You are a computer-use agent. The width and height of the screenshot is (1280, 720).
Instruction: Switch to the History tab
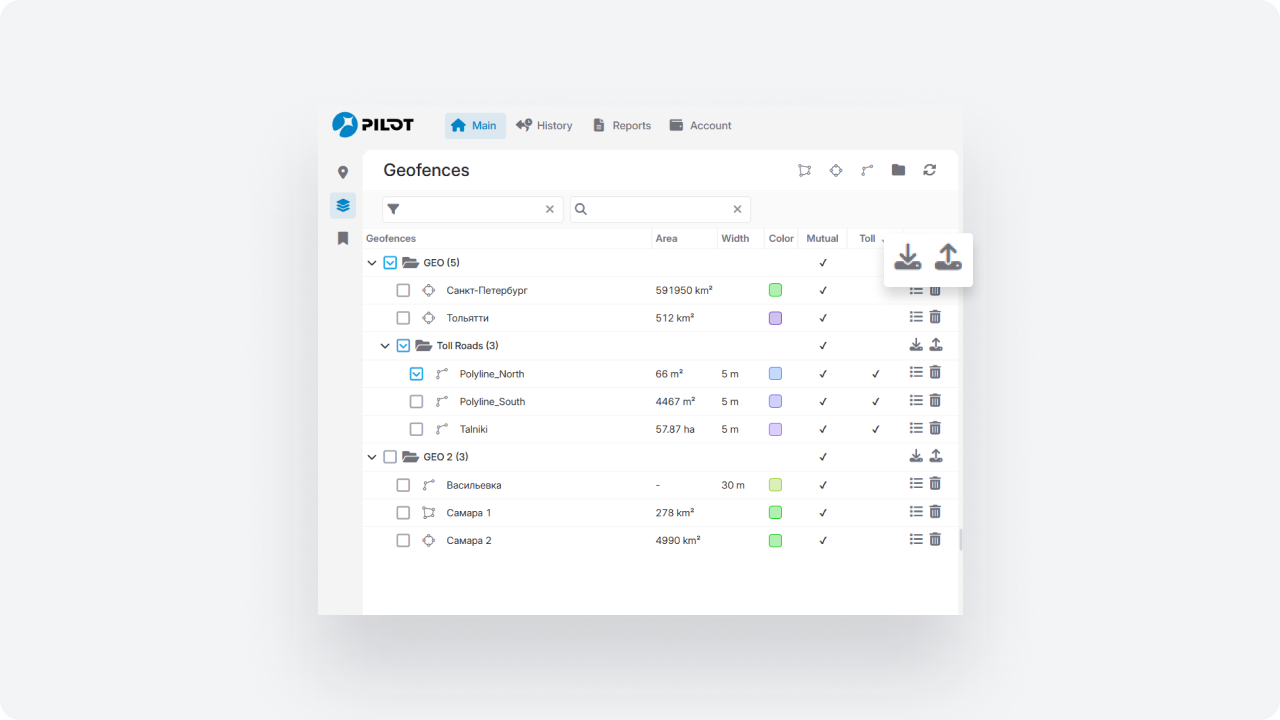tap(544, 126)
